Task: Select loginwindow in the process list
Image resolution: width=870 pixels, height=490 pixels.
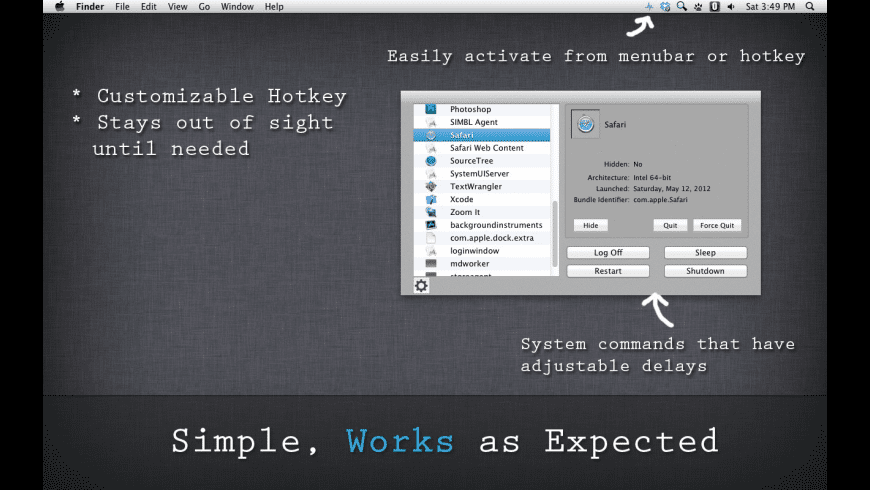Action: [x=482, y=250]
